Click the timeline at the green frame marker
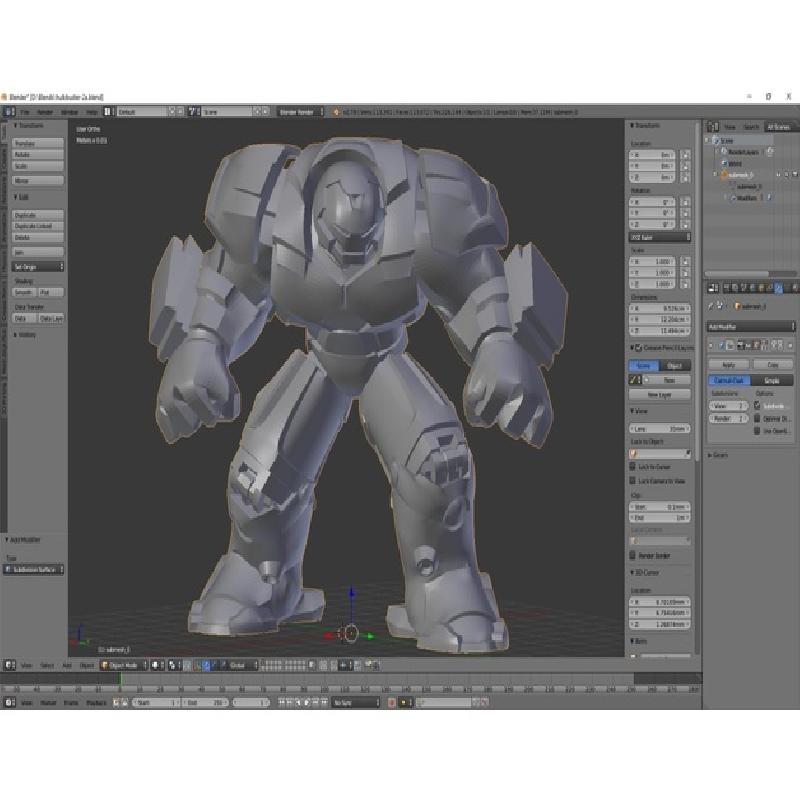Viewport: 800px width, 800px height. 120,679
